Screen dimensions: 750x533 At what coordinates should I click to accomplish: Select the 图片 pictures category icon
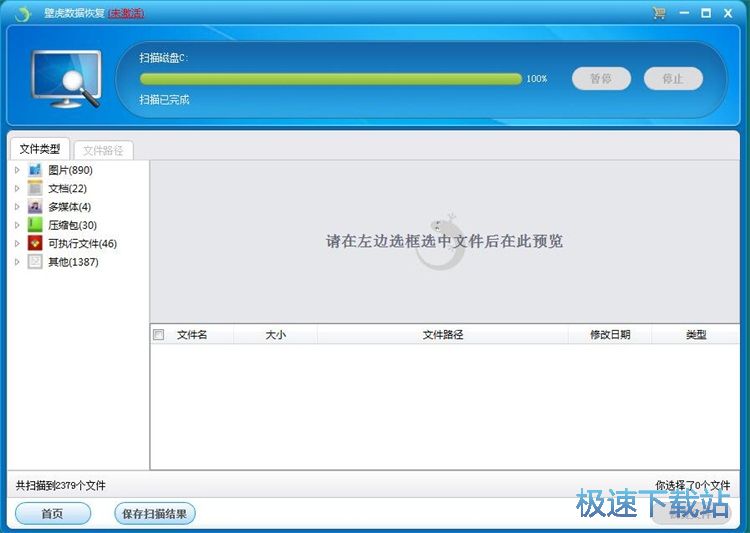coord(35,170)
